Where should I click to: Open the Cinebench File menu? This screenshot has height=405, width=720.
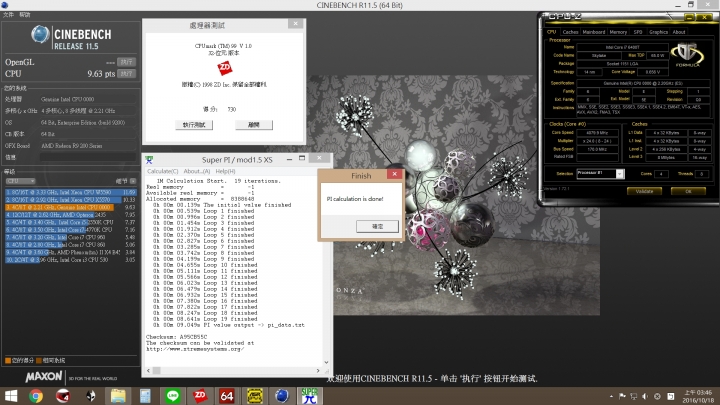click(8, 15)
